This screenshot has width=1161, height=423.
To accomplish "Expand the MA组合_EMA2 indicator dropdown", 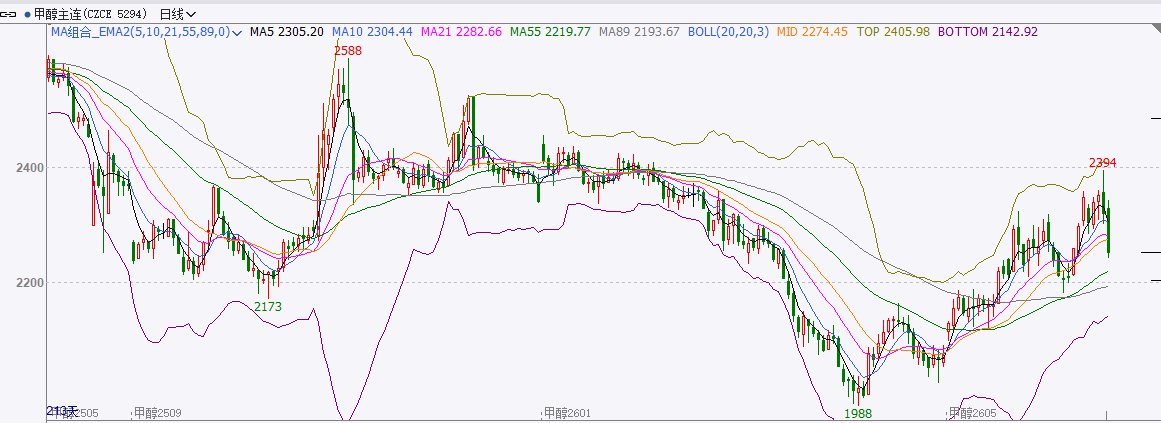I will 237,33.
